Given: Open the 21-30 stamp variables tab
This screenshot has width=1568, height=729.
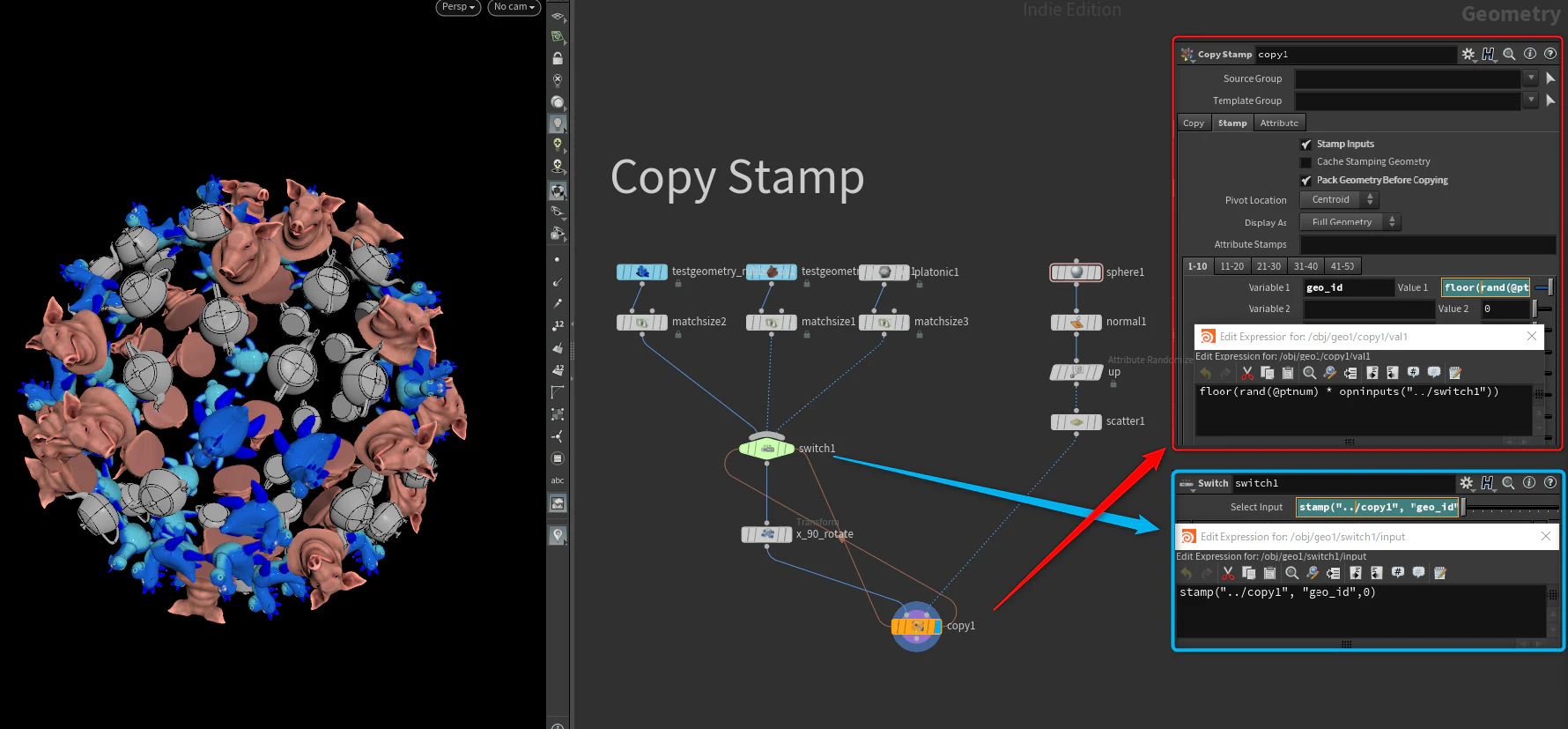Looking at the screenshot, I should (1268, 266).
